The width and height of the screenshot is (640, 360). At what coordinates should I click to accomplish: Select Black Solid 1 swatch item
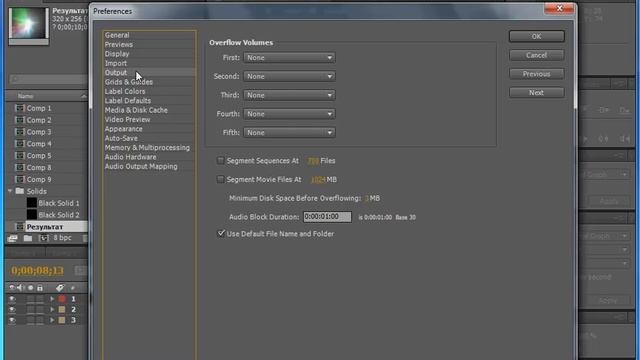31,203
